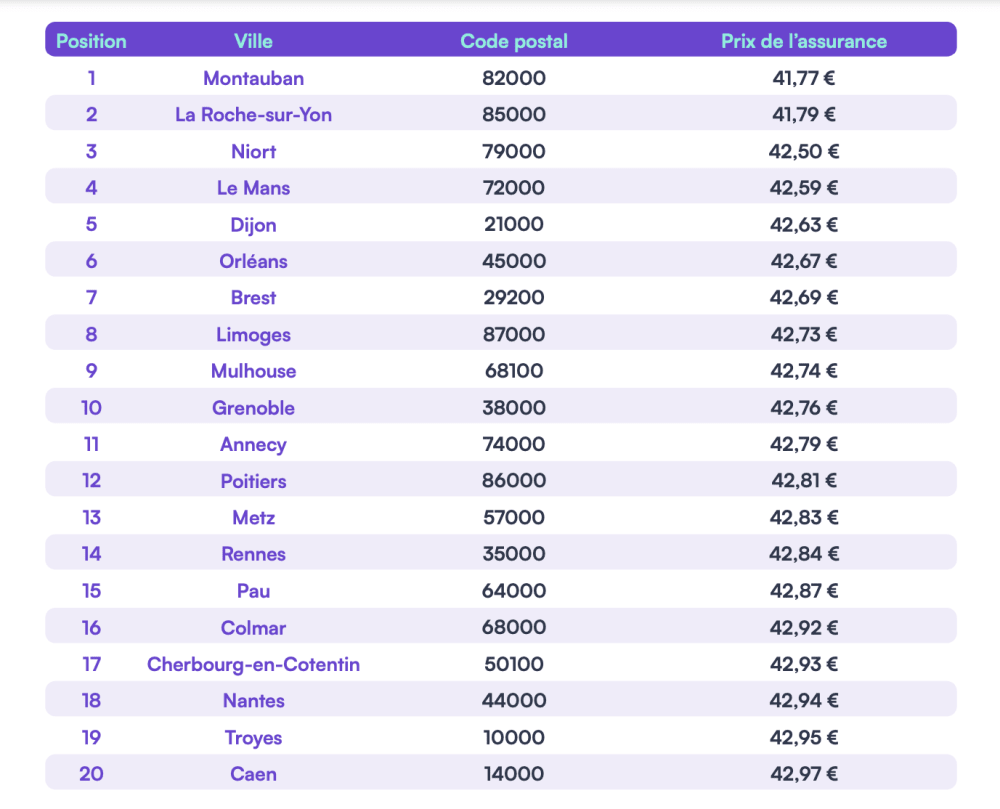Select the Nantes city name
This screenshot has height=809, width=1000.
click(253, 701)
